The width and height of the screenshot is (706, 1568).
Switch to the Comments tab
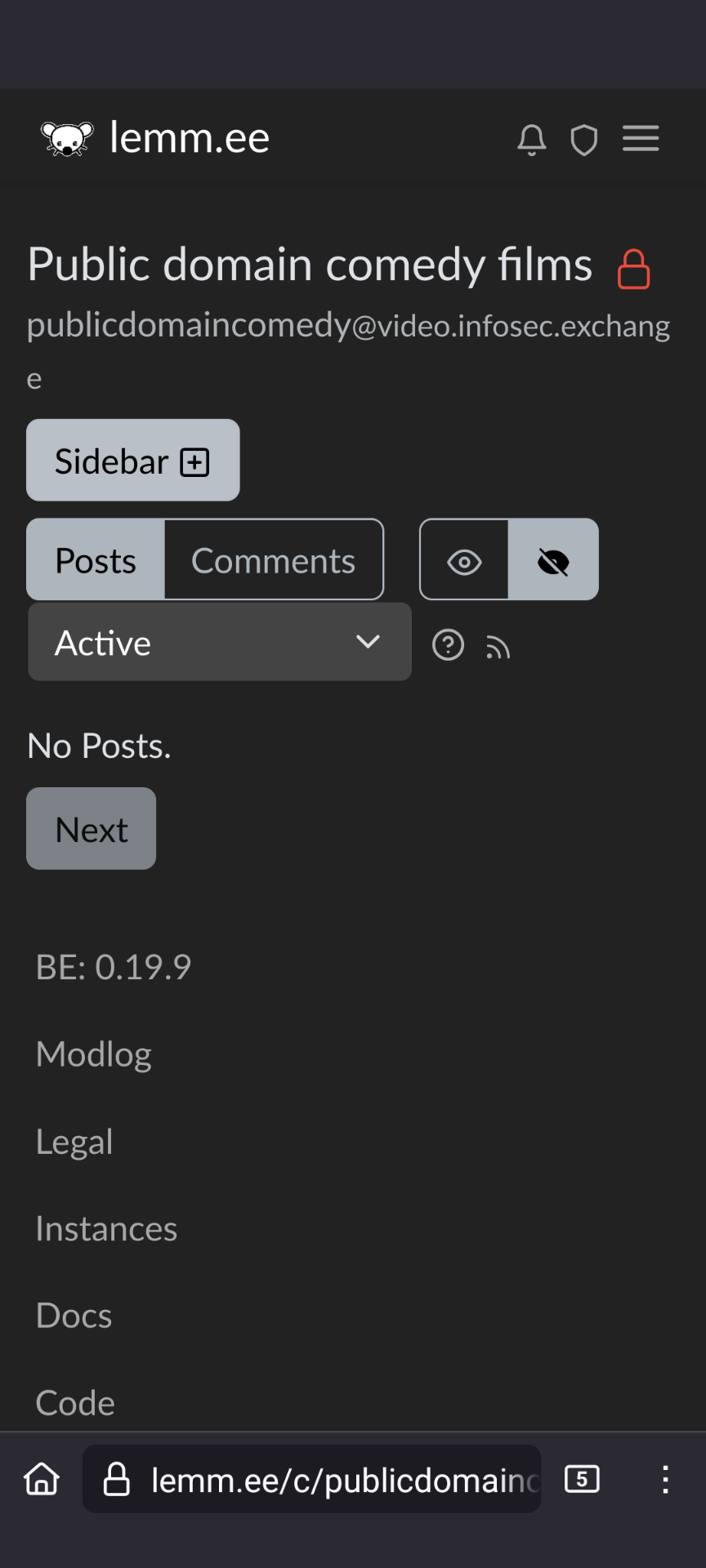(x=274, y=560)
